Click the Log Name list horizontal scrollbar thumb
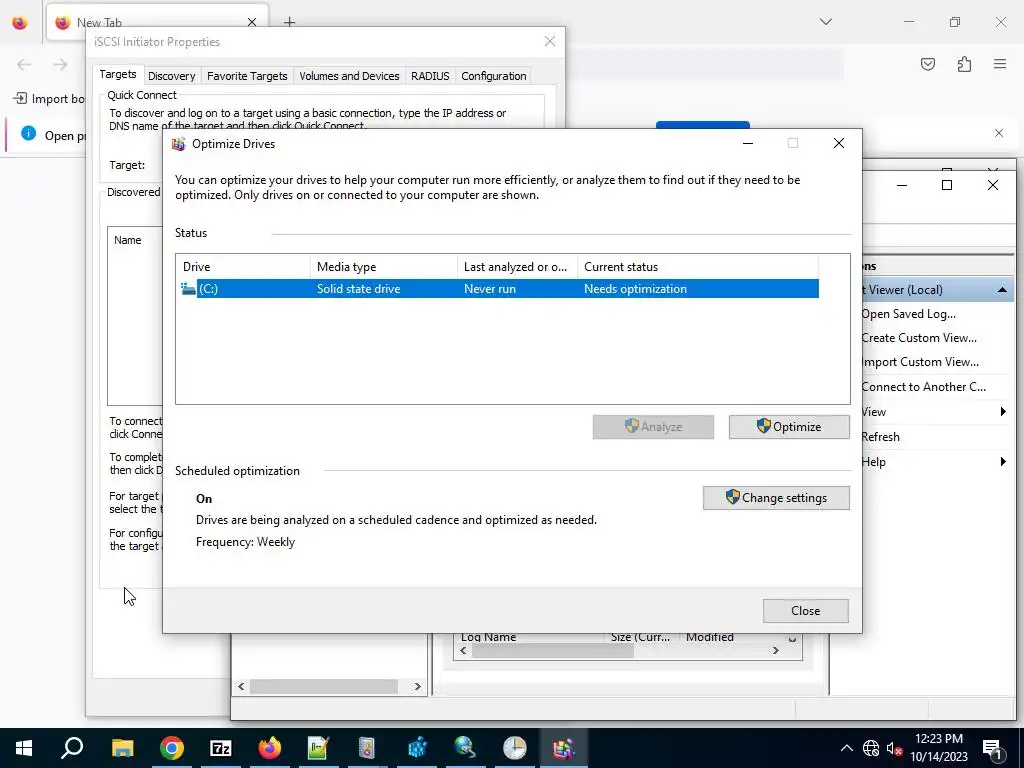The height and width of the screenshot is (768, 1024). 552,650
